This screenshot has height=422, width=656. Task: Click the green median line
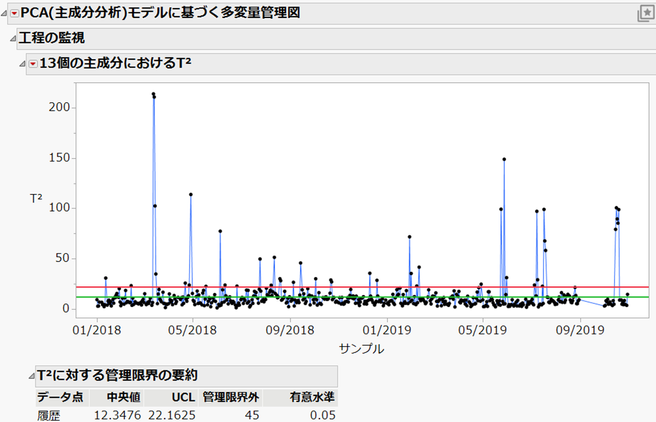coord(362,297)
